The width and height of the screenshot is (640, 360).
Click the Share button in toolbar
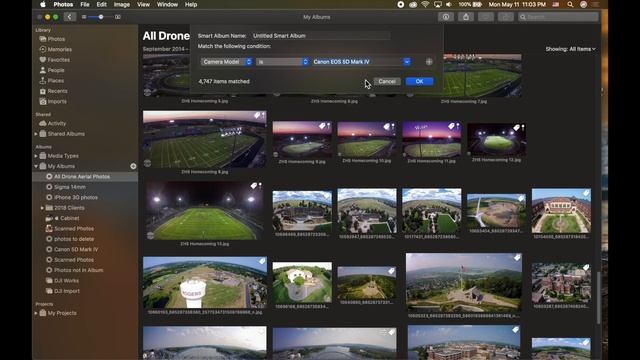(x=466, y=17)
